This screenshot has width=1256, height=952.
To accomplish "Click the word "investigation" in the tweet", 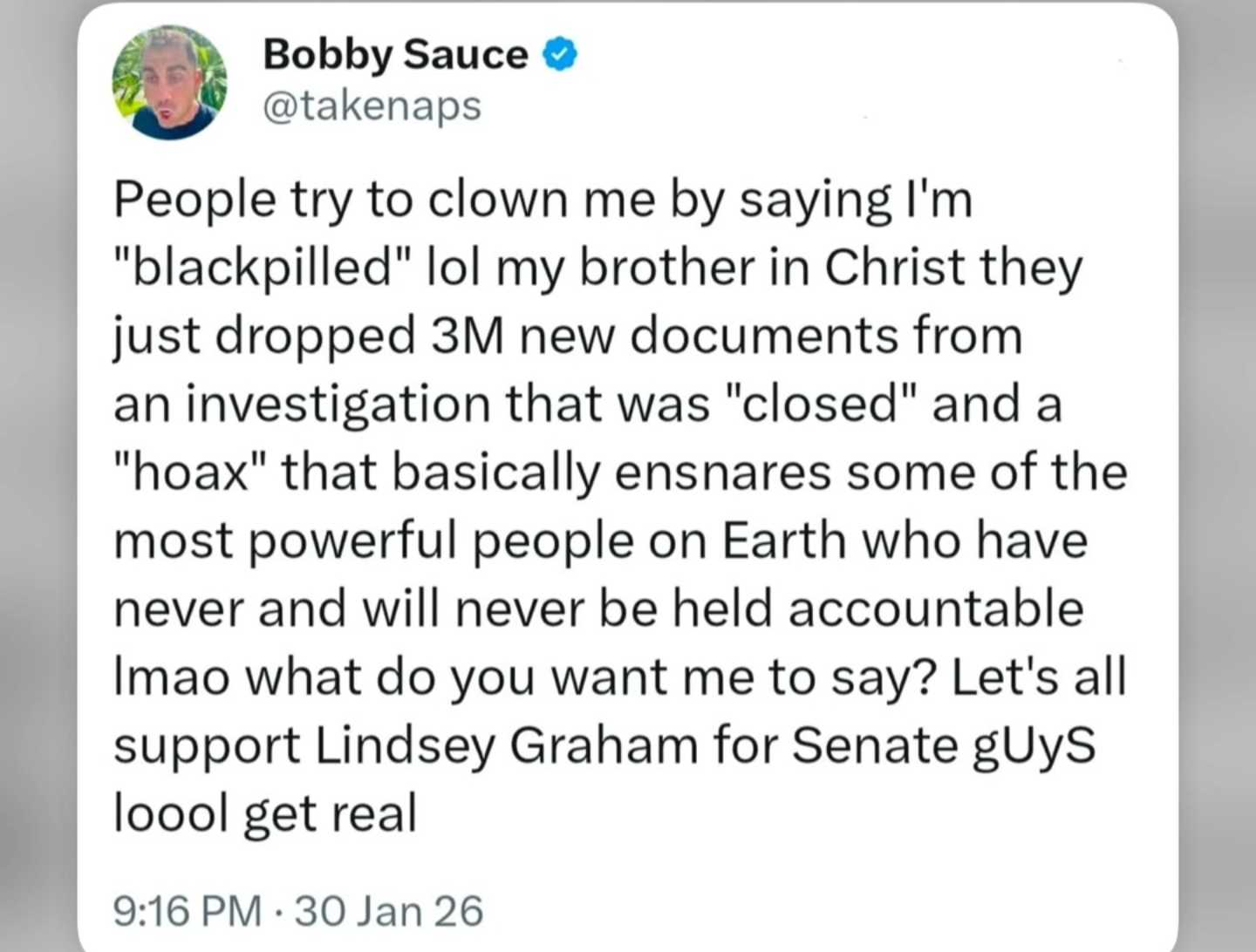I will [338, 404].
